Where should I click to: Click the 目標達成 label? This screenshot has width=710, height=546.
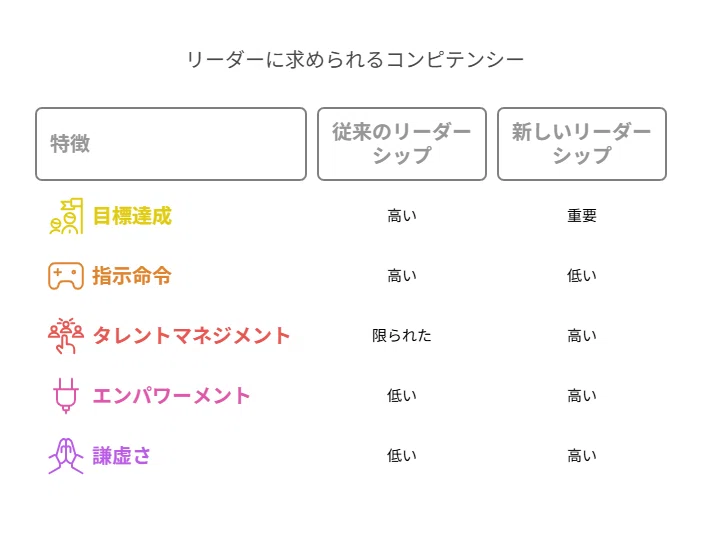coord(132,216)
